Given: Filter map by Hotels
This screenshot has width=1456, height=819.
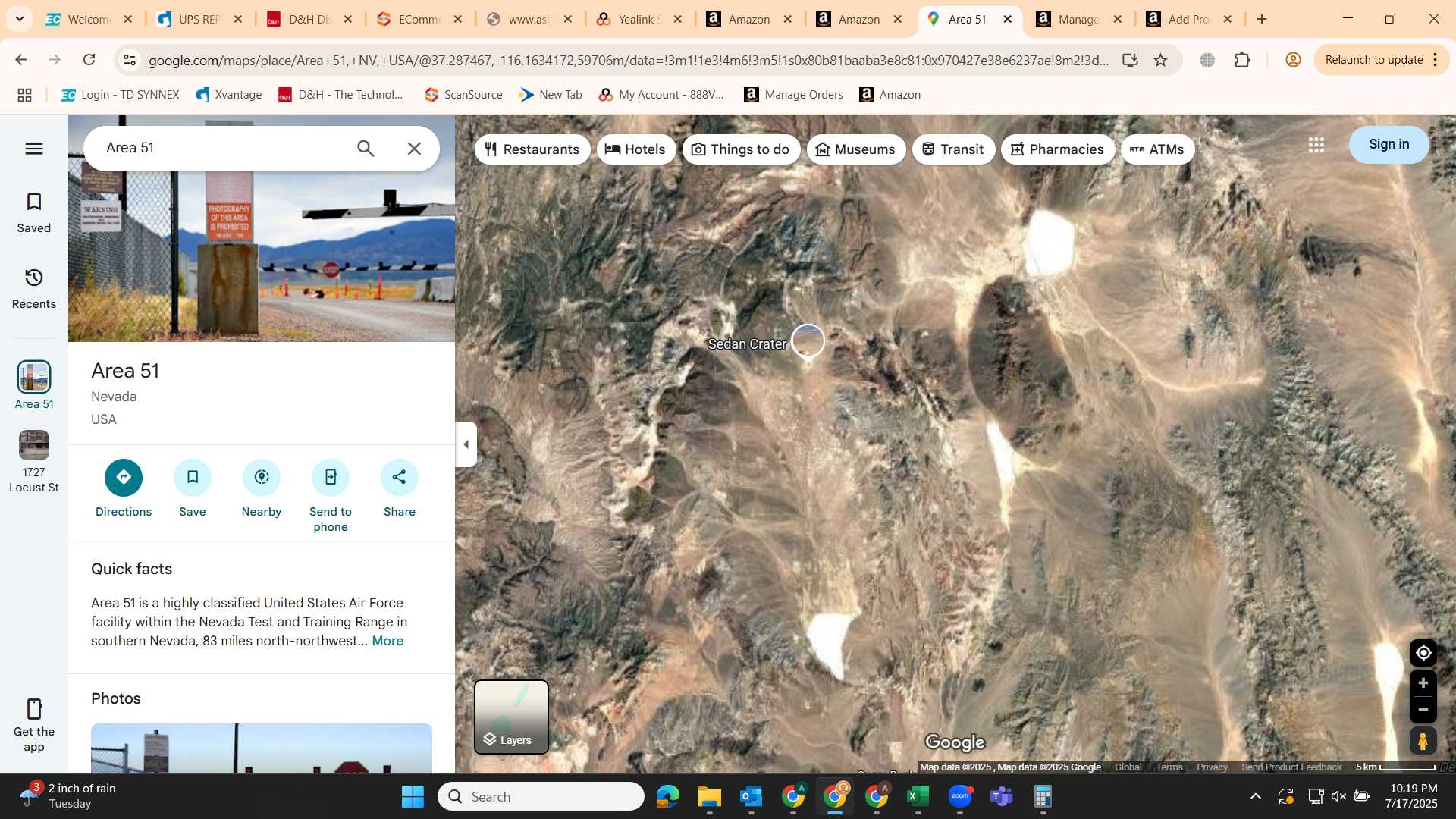Looking at the screenshot, I should pos(636,149).
